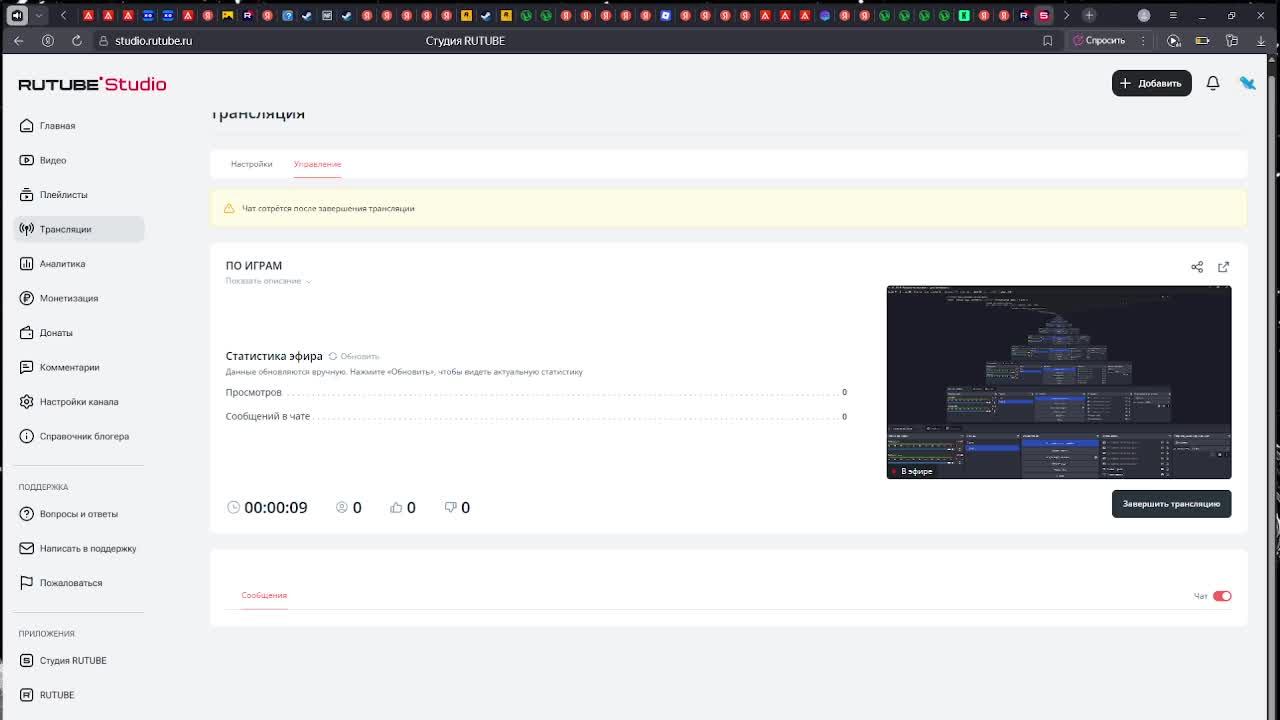Screen dimensions: 1280x720
Task: Switch to the Настройки tab
Action: coord(251,164)
